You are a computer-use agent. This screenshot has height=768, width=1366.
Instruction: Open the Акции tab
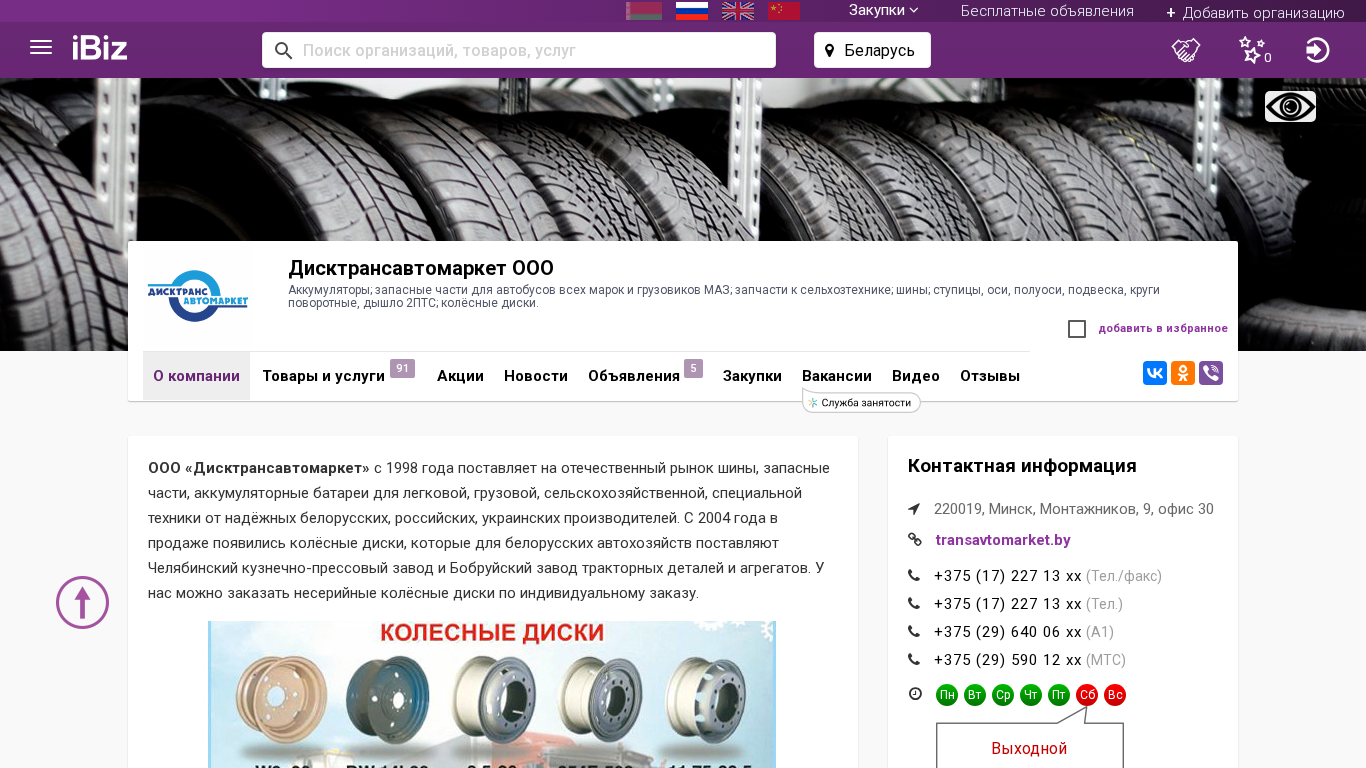pyautogui.click(x=460, y=376)
